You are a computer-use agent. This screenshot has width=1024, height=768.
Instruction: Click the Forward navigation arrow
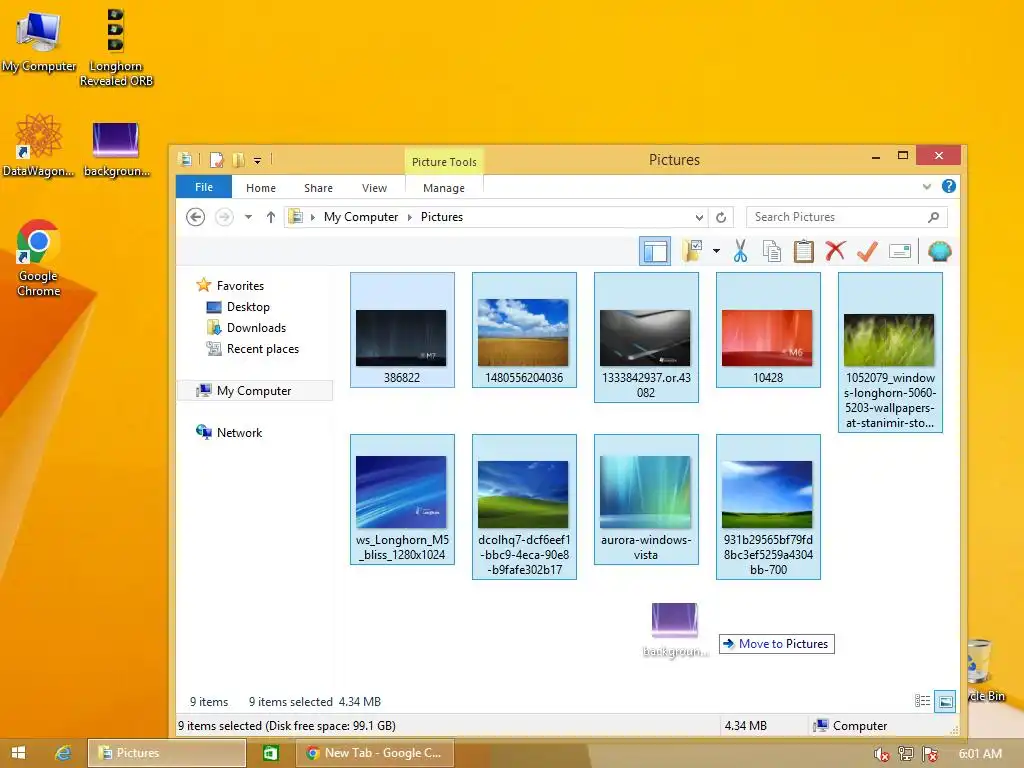tap(224, 217)
